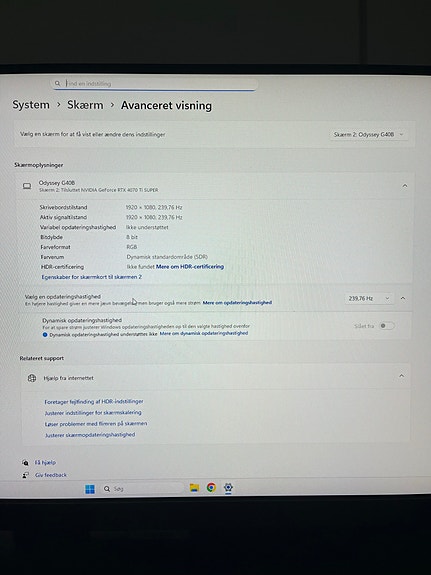Go to System in the breadcrumb
The width and height of the screenshot is (431, 575).
pyautogui.click(x=31, y=105)
